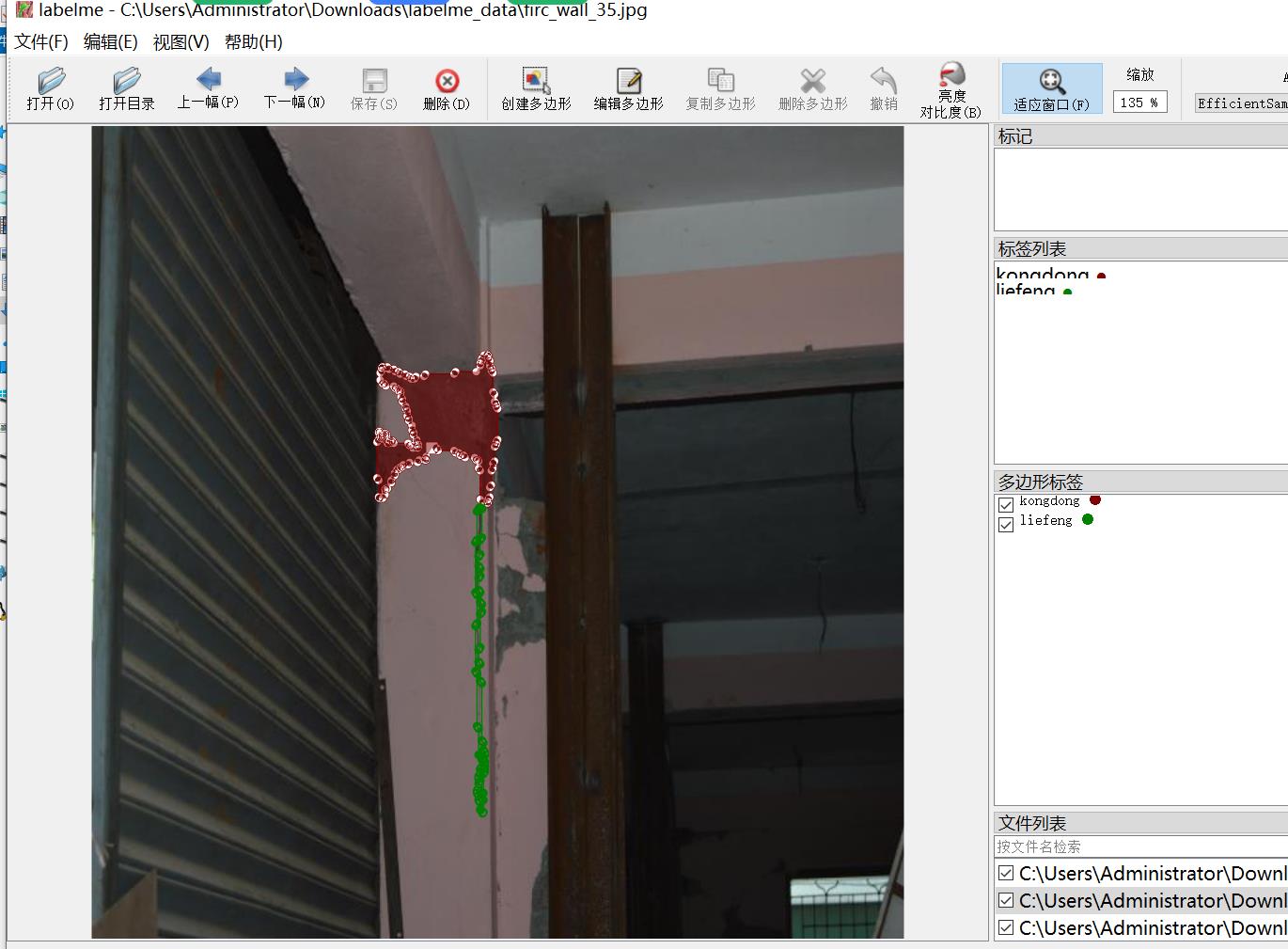Open the File (文件) menu

coord(41,42)
